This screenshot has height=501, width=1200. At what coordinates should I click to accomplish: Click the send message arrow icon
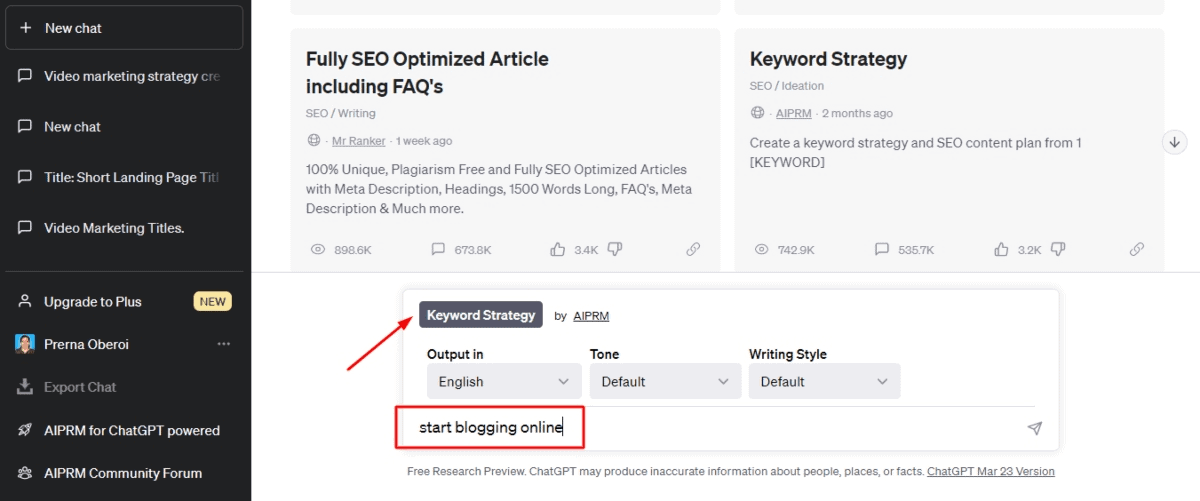point(1034,428)
